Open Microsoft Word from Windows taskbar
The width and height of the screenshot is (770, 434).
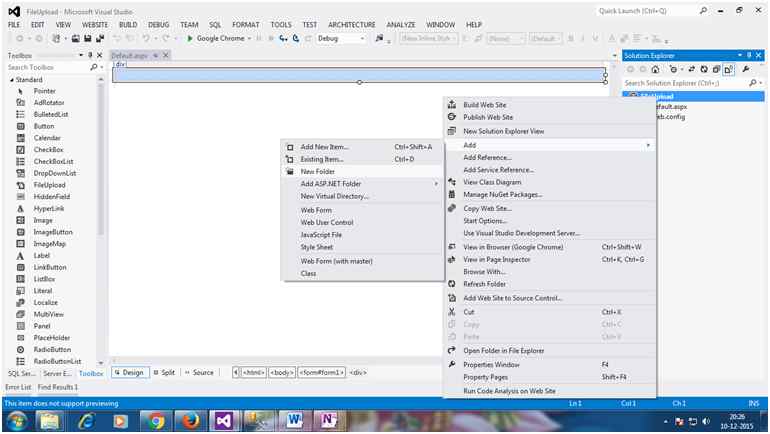click(x=294, y=421)
